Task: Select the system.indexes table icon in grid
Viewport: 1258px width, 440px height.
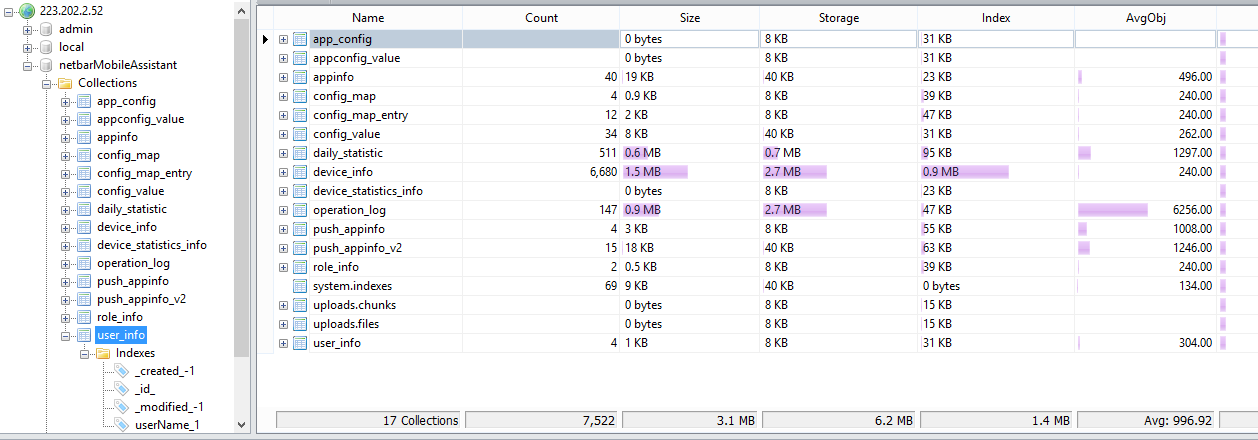Action: 300,286
